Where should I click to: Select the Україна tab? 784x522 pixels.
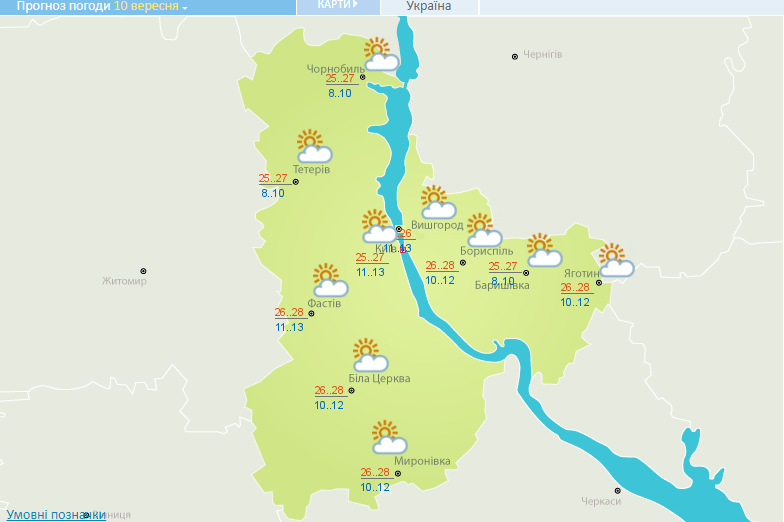[x=429, y=7]
